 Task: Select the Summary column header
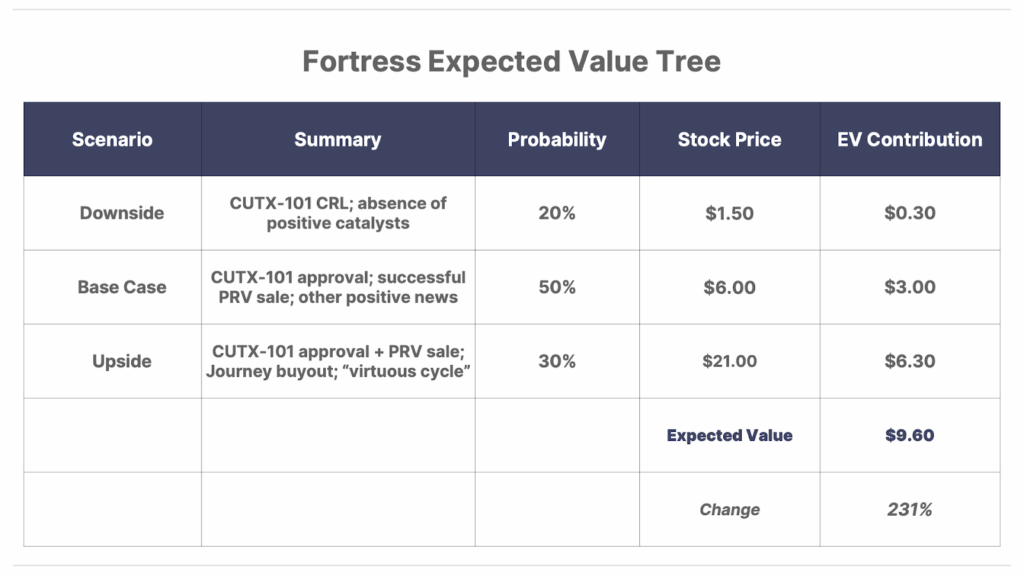pos(338,139)
